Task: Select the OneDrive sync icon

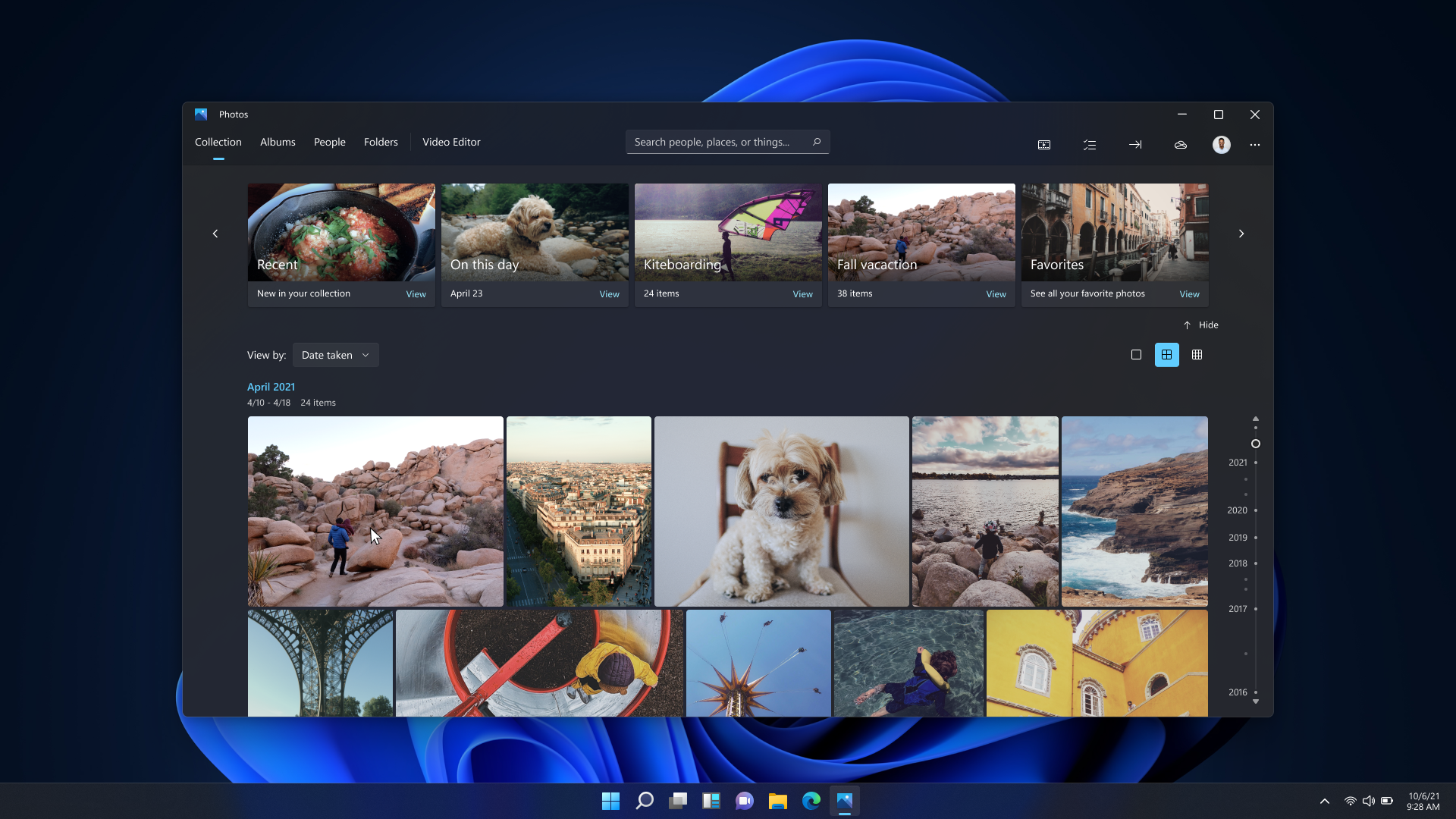Action: [x=1180, y=144]
